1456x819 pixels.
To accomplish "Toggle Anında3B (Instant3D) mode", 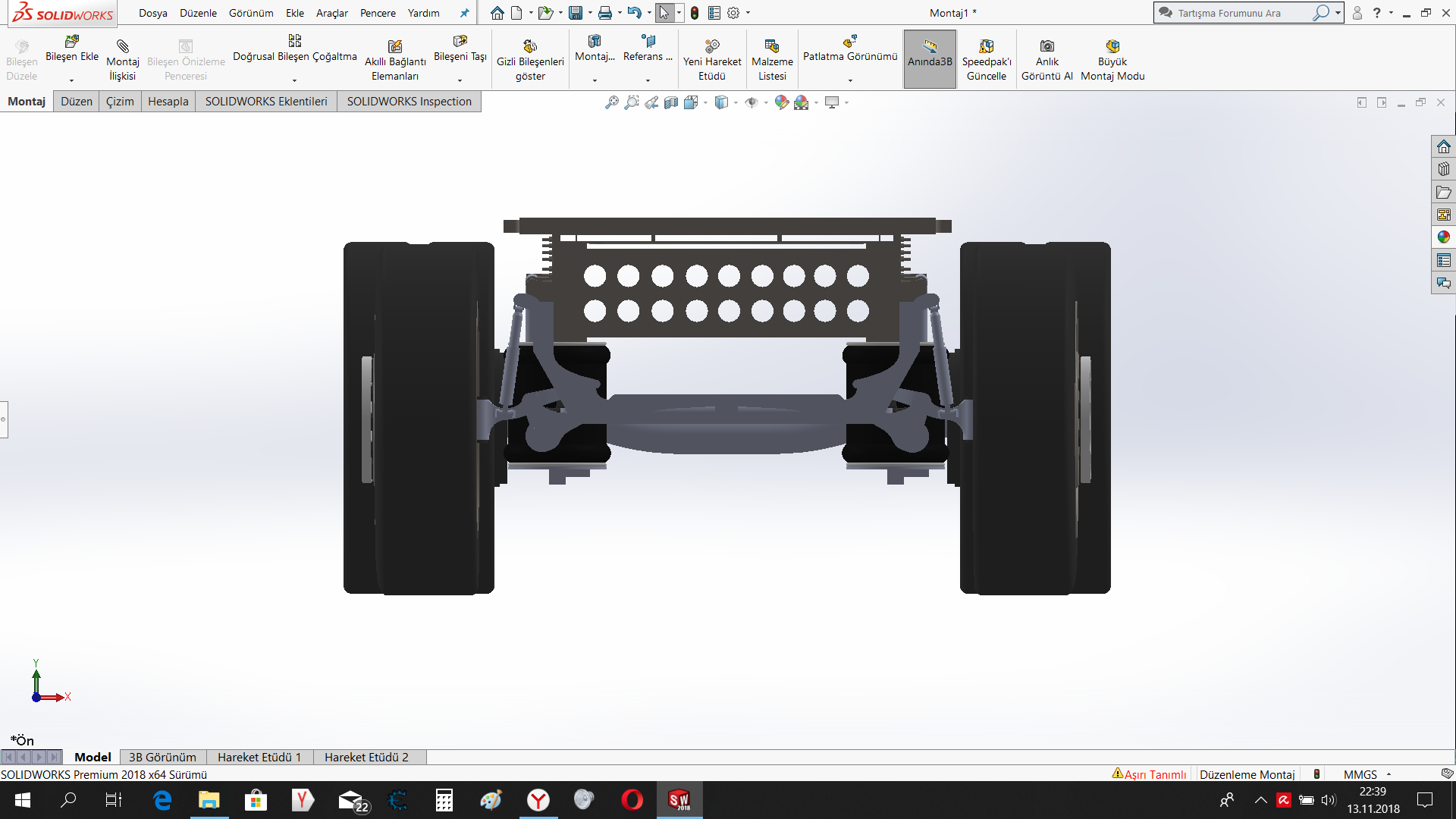I will click(x=930, y=59).
